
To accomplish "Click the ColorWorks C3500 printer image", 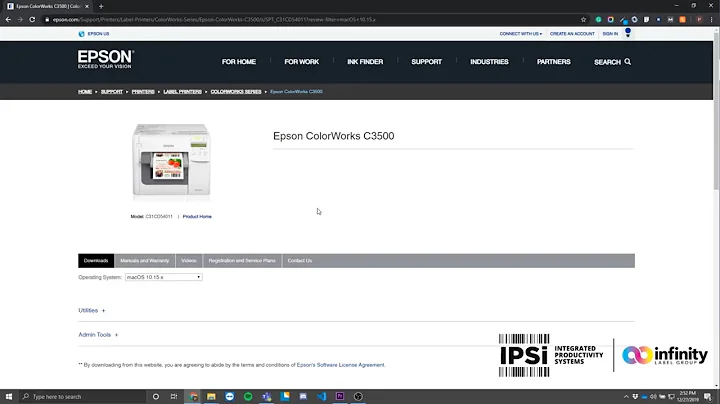I will click(171, 161).
